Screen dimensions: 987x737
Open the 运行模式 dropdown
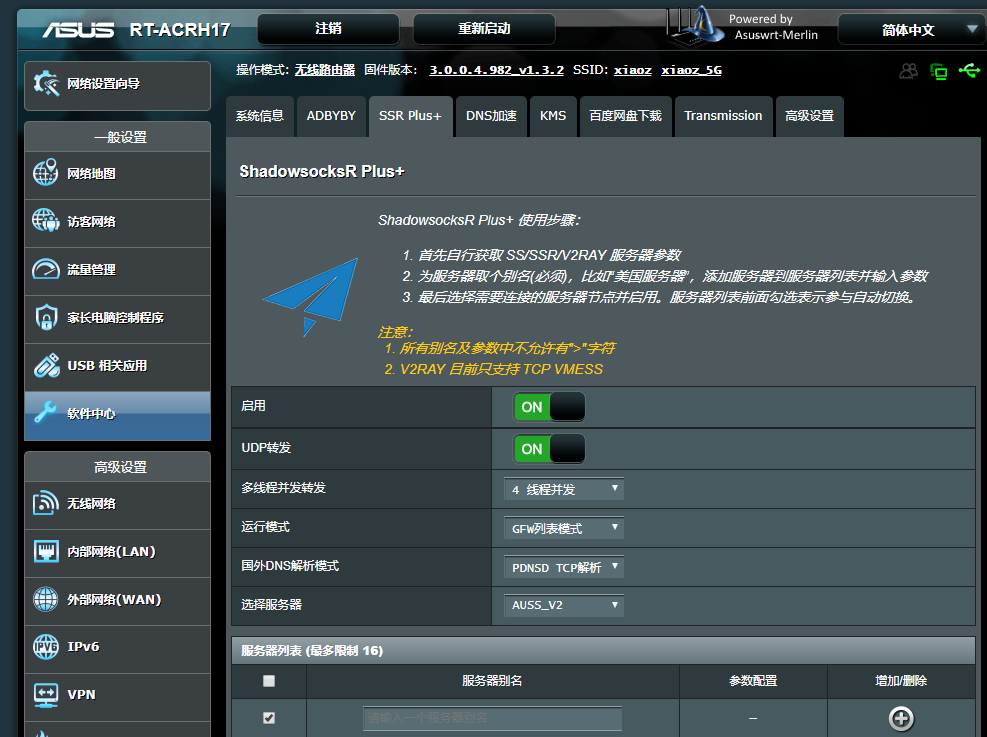coord(564,528)
